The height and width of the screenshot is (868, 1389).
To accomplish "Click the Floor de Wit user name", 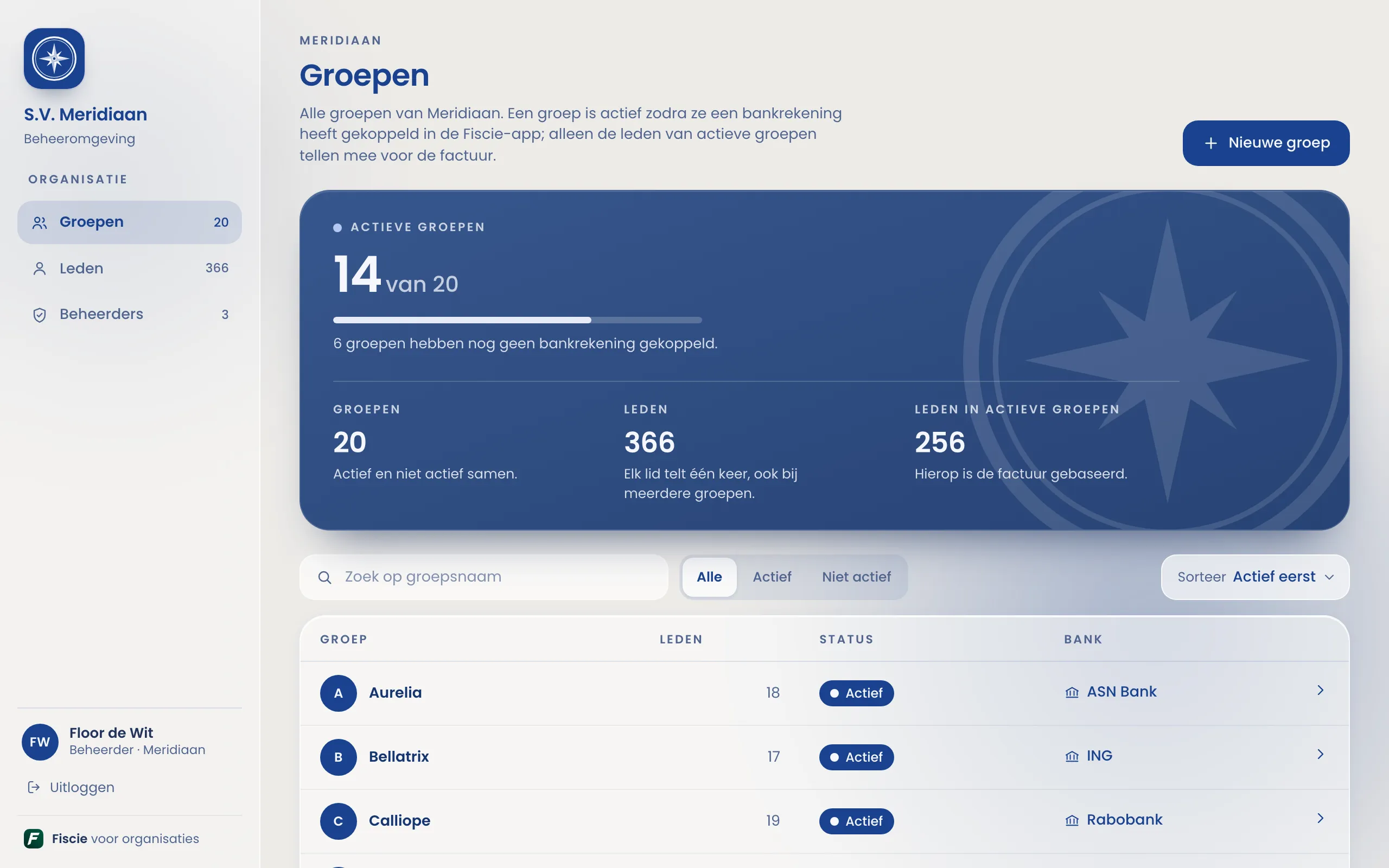I will pyautogui.click(x=111, y=733).
